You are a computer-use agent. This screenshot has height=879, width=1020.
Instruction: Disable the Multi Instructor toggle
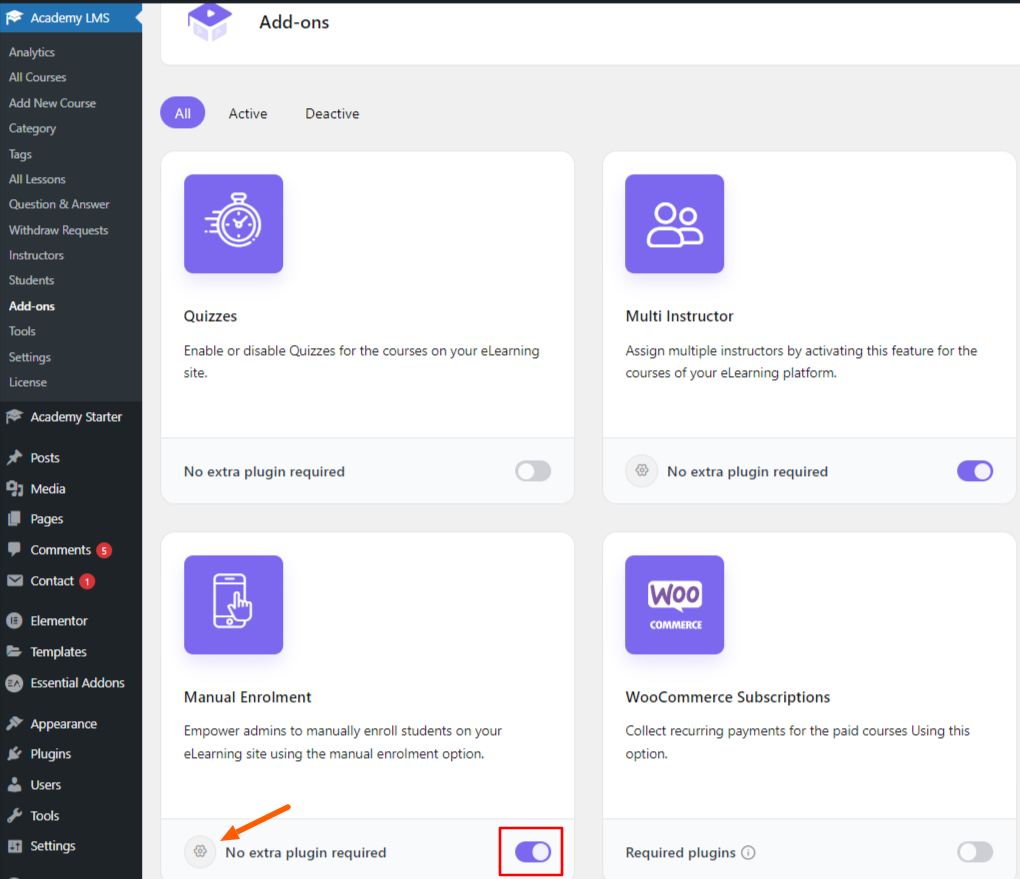tap(974, 471)
